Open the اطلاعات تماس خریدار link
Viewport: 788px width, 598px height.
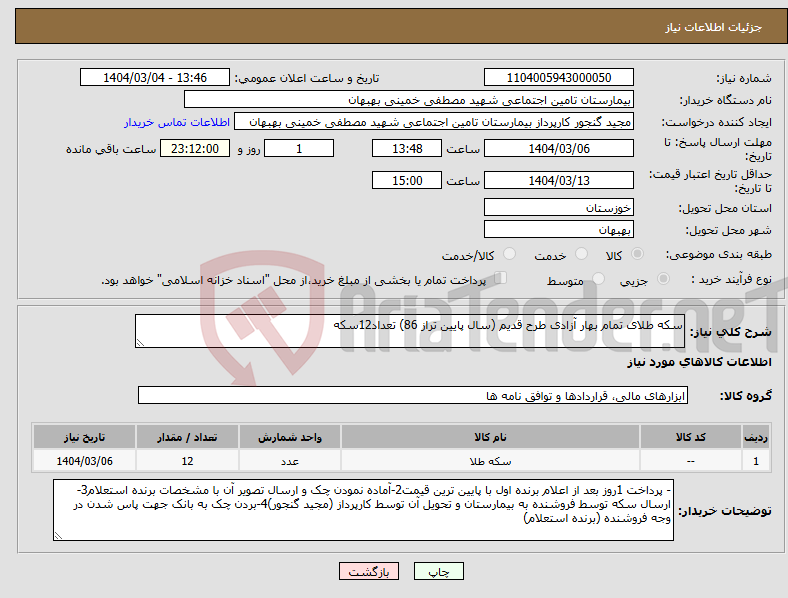click(x=177, y=122)
